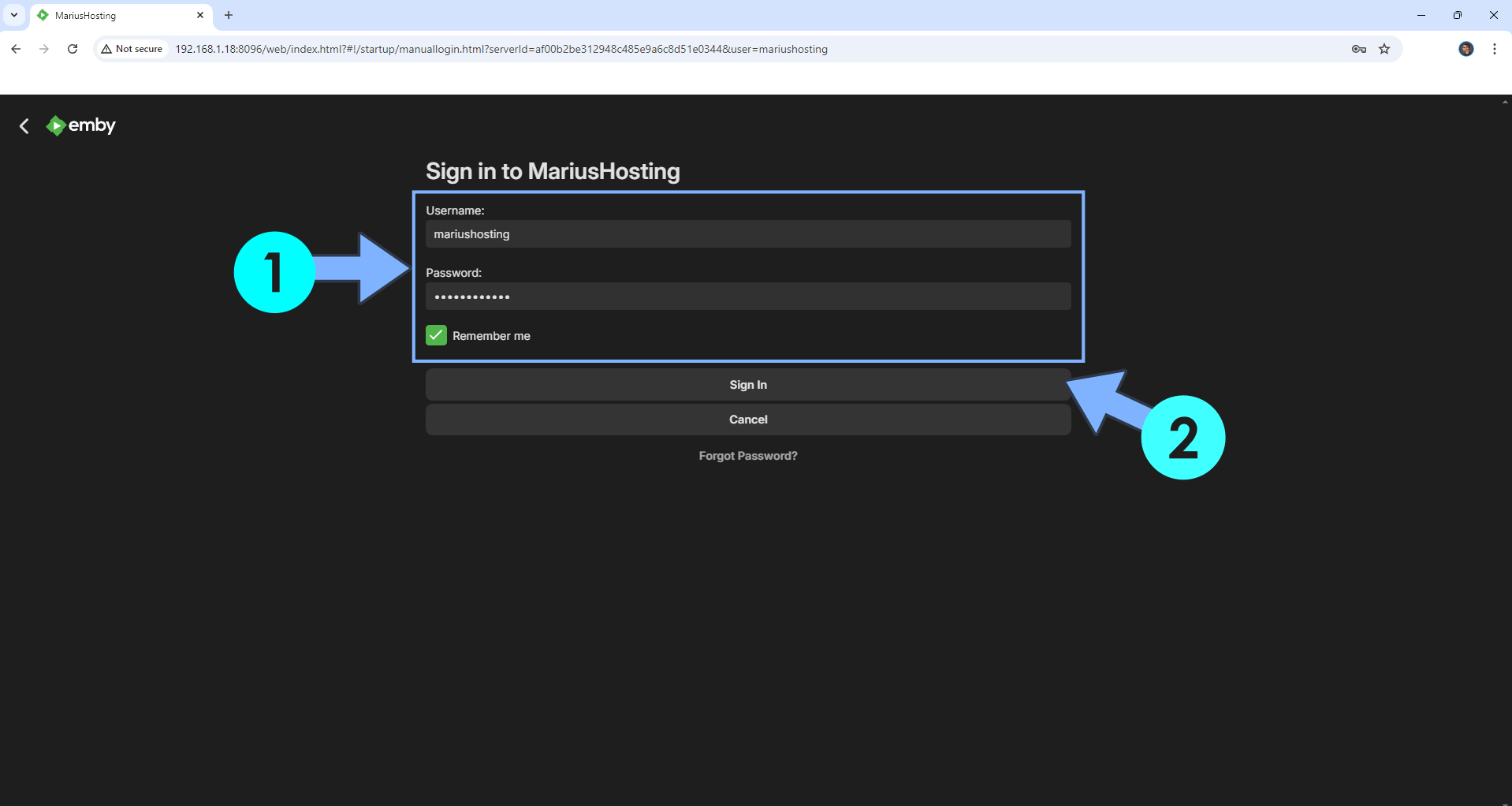Image resolution: width=1512 pixels, height=806 pixels.
Task: Click the Password: label
Action: click(453, 273)
